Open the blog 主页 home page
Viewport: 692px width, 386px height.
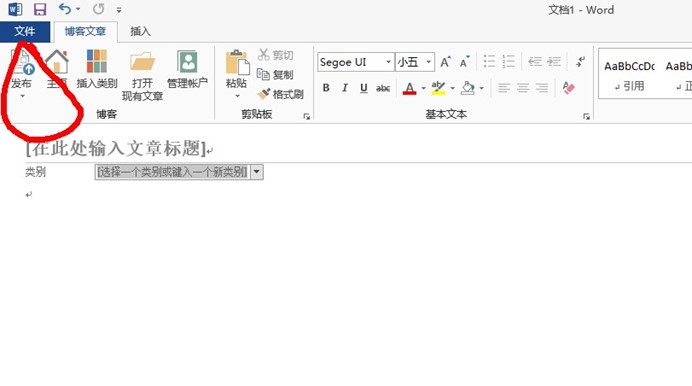[x=57, y=68]
